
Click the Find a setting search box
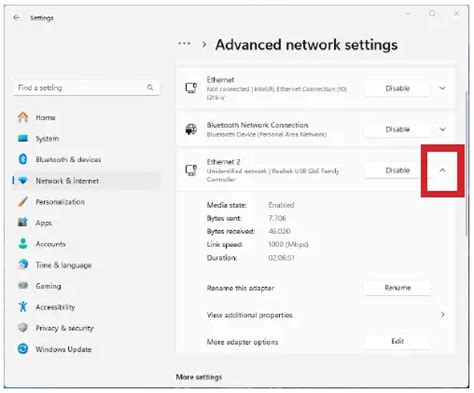[86, 88]
